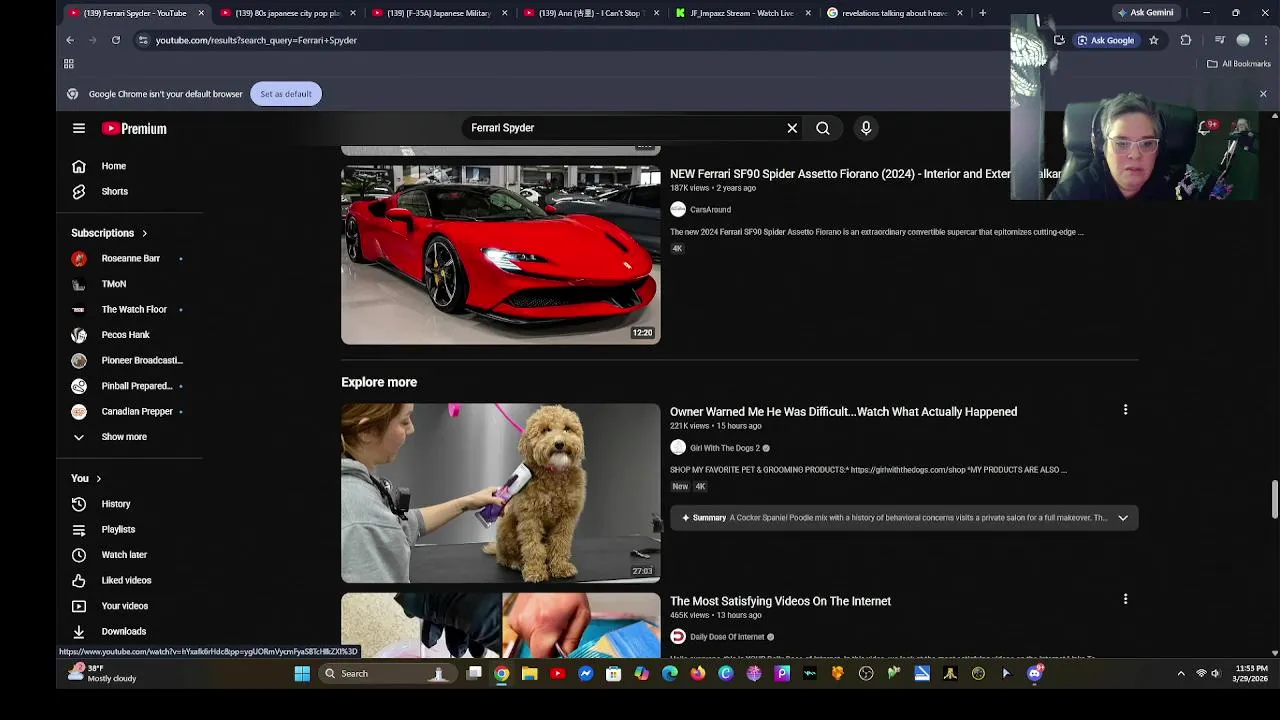The width and height of the screenshot is (1280, 720).
Task: View site information in the address bar
Action: pos(143,40)
